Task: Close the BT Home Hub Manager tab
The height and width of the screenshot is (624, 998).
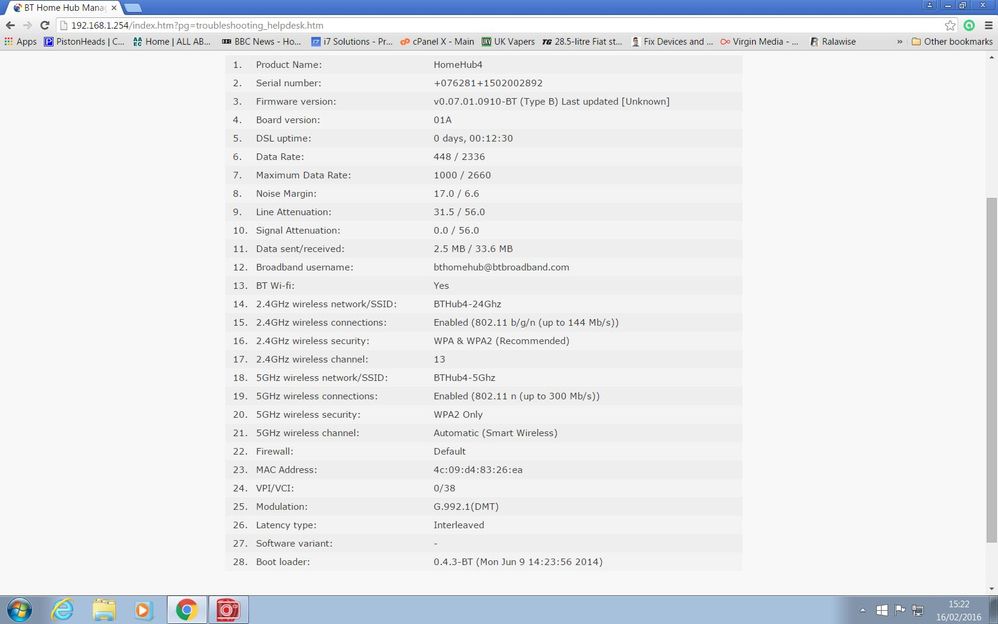Action: click(x=114, y=8)
